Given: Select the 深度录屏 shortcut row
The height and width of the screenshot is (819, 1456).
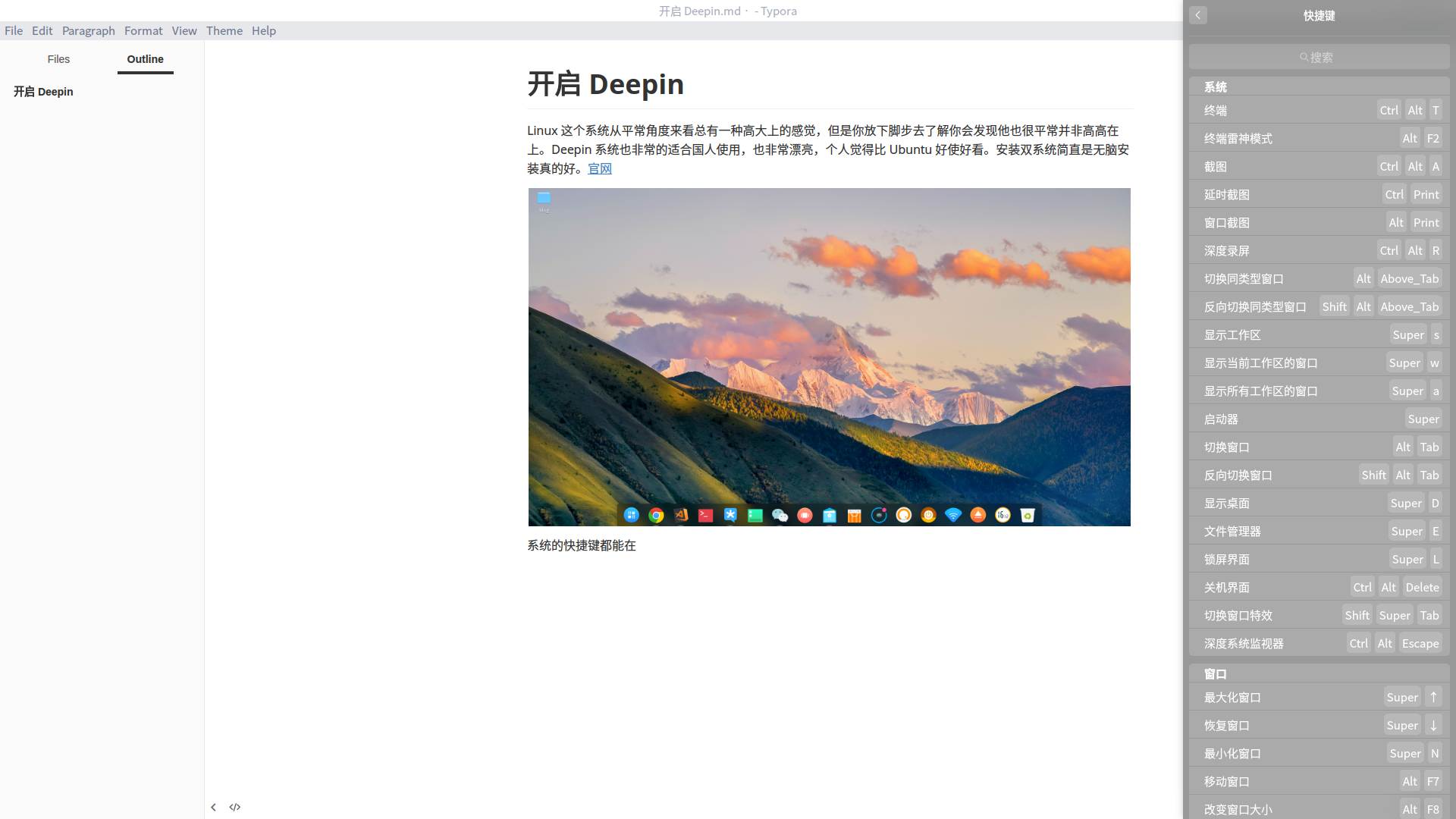Looking at the screenshot, I should (1319, 250).
